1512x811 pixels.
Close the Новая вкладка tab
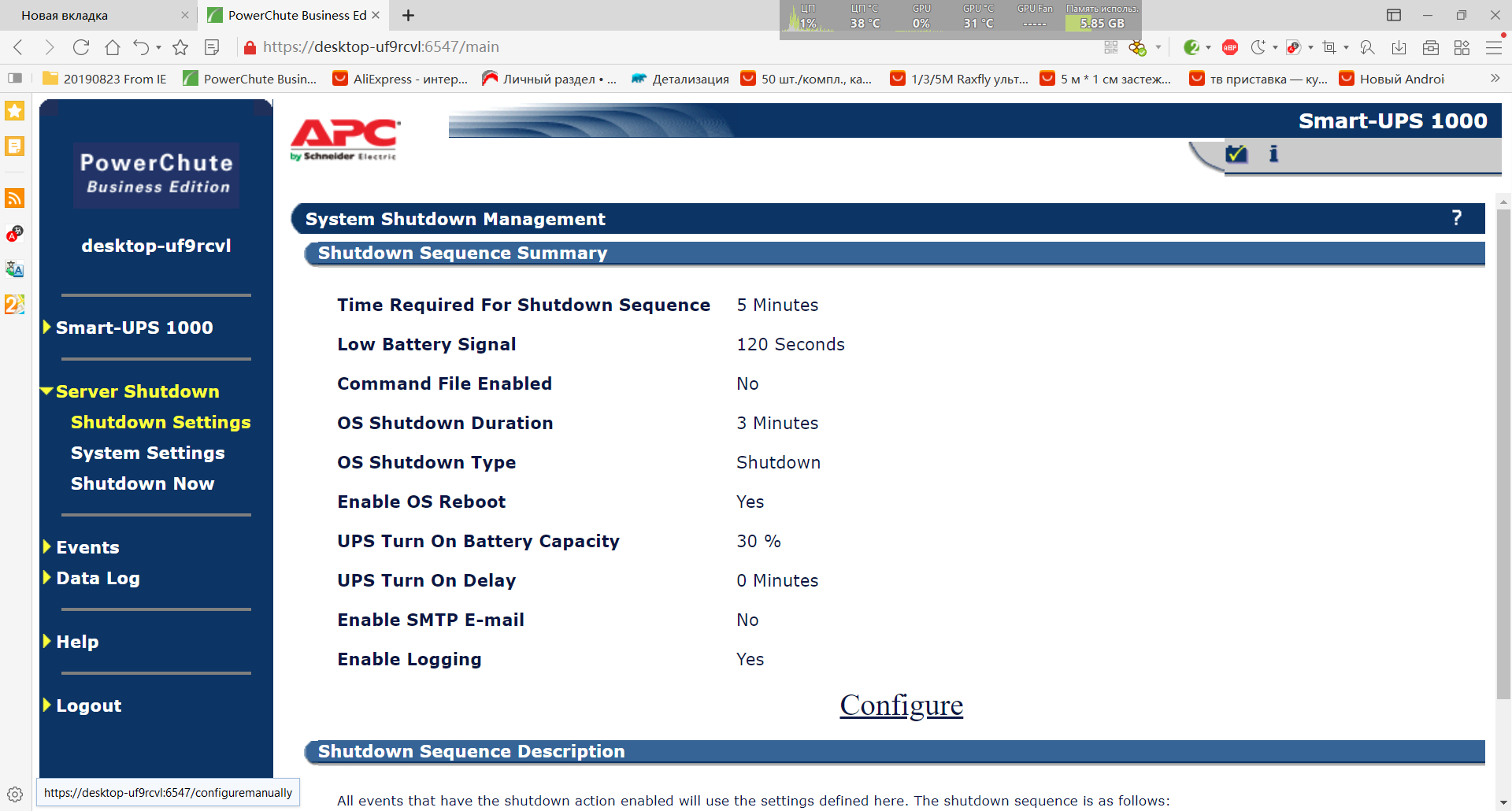tap(185, 16)
